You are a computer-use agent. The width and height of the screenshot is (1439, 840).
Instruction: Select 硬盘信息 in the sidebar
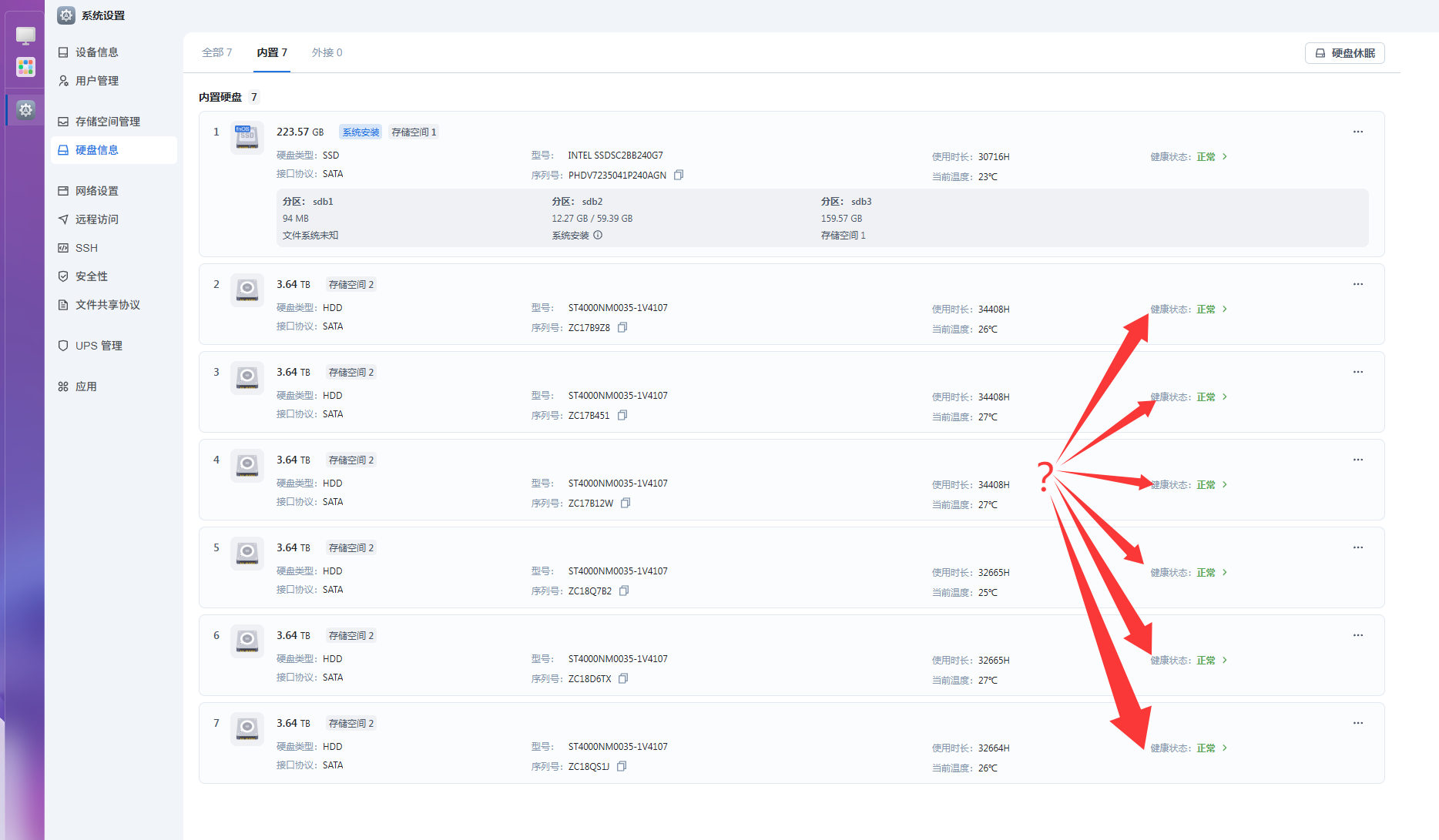click(114, 150)
